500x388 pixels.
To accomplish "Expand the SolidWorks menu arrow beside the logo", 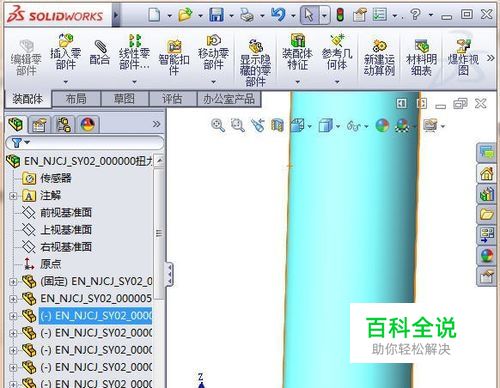I will click(x=116, y=15).
